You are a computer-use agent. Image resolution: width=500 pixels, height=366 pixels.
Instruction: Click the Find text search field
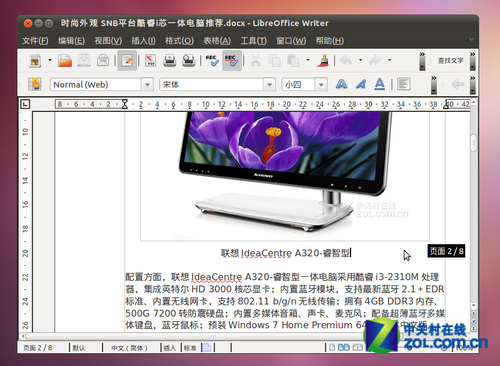tap(451, 61)
